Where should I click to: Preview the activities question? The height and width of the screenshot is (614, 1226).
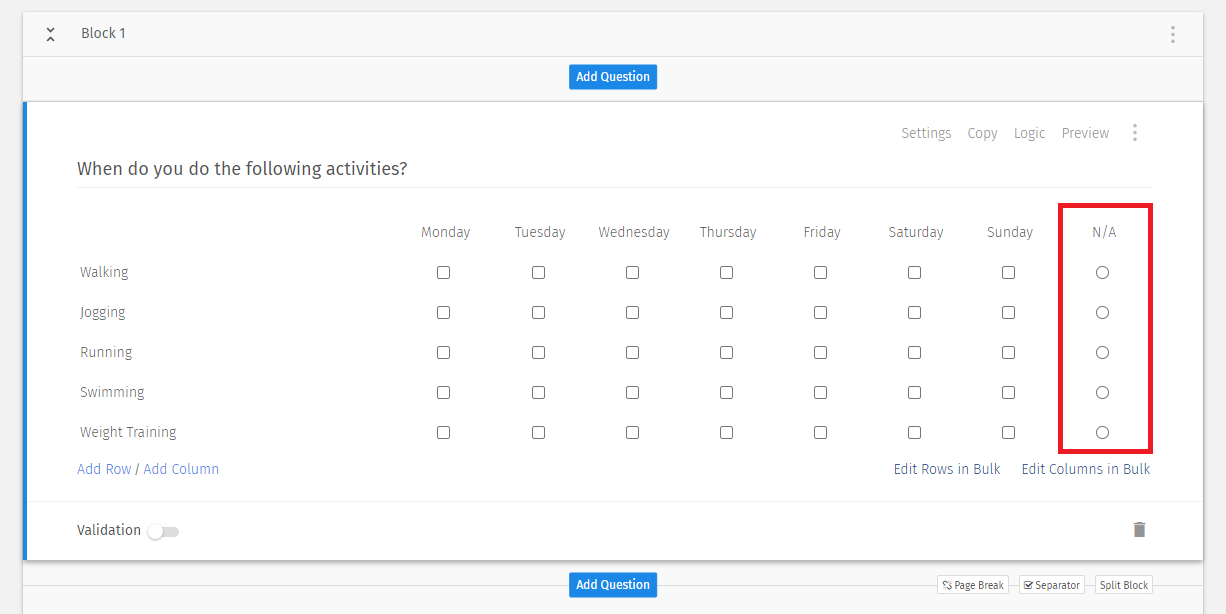[x=1084, y=132]
